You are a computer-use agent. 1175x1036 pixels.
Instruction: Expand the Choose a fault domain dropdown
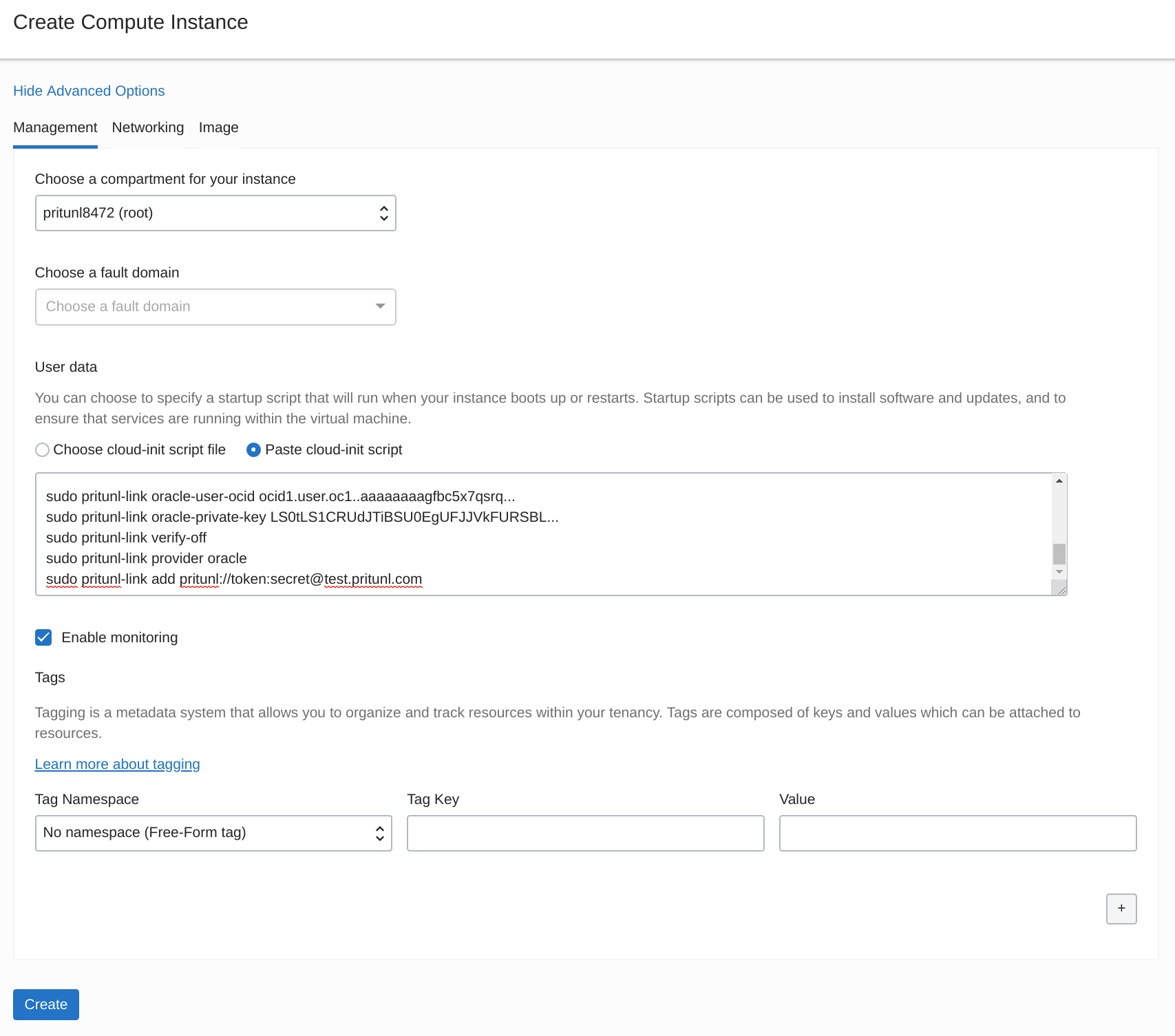click(x=215, y=307)
